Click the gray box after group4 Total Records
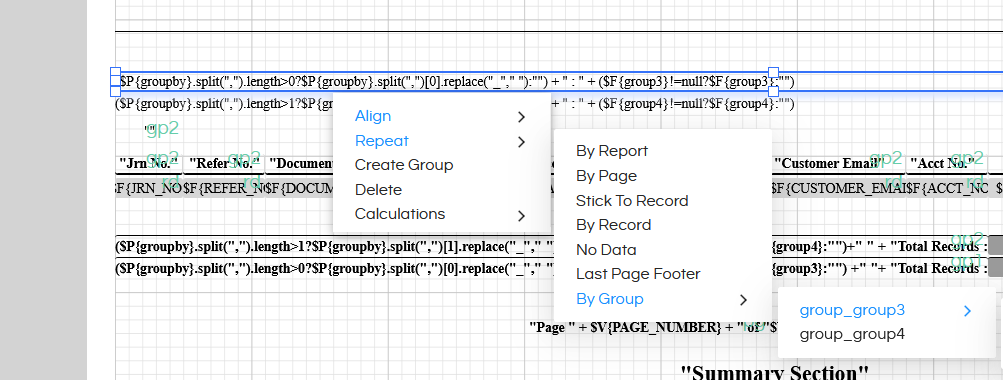1003x380 pixels. click(x=995, y=246)
